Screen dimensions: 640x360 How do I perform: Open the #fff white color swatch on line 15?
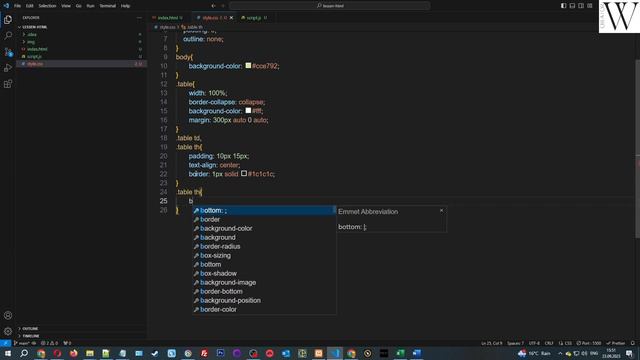pyautogui.click(x=248, y=110)
